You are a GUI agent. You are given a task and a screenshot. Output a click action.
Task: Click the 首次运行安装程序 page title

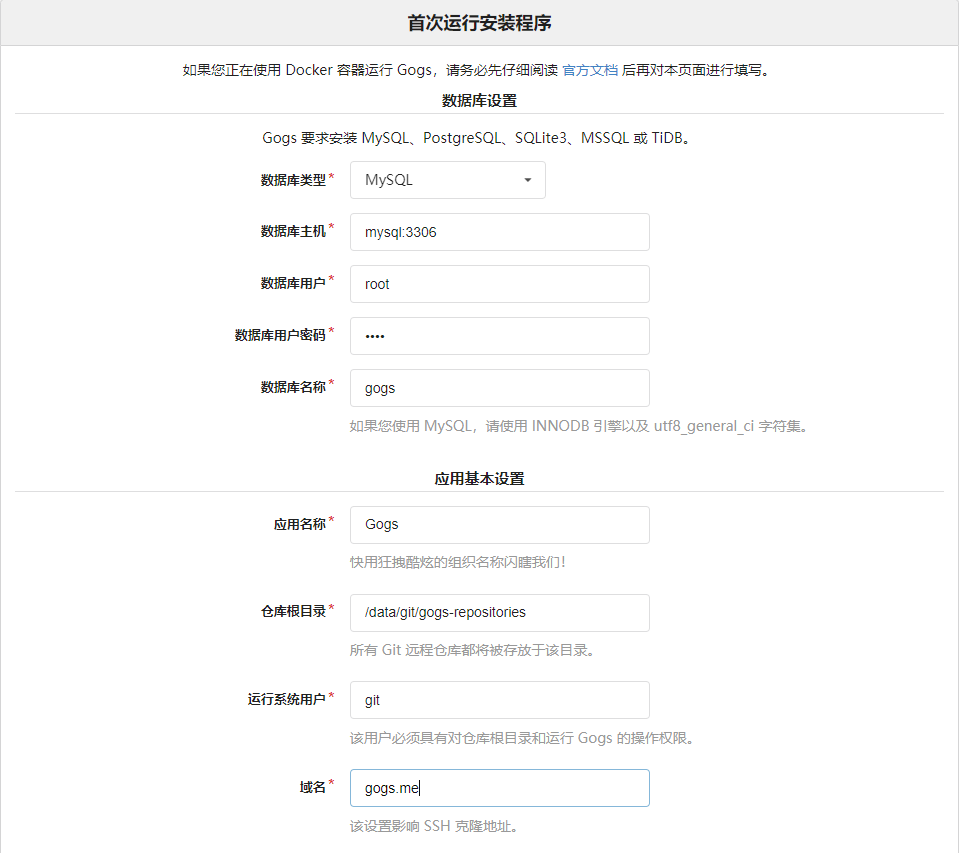[x=480, y=23]
